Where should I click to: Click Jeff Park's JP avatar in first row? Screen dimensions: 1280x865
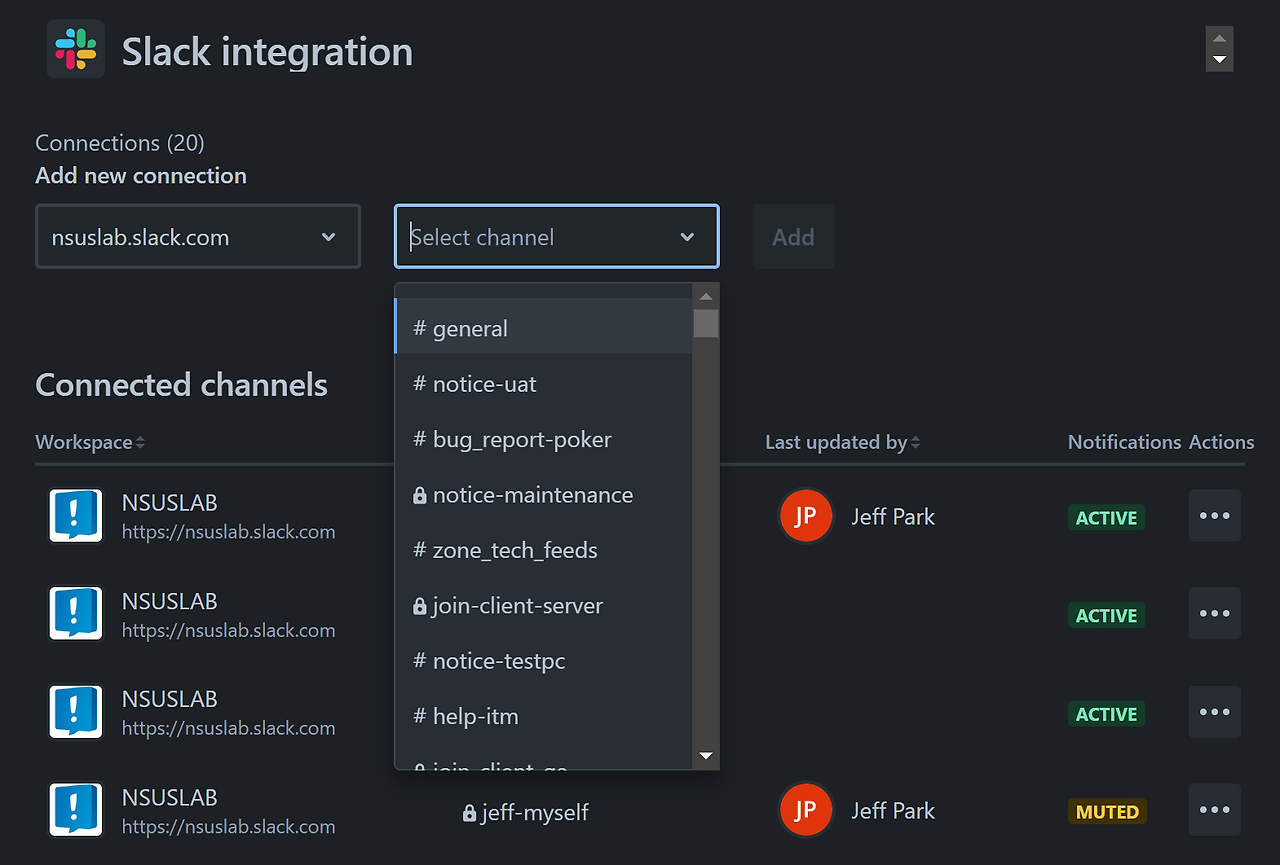click(805, 516)
